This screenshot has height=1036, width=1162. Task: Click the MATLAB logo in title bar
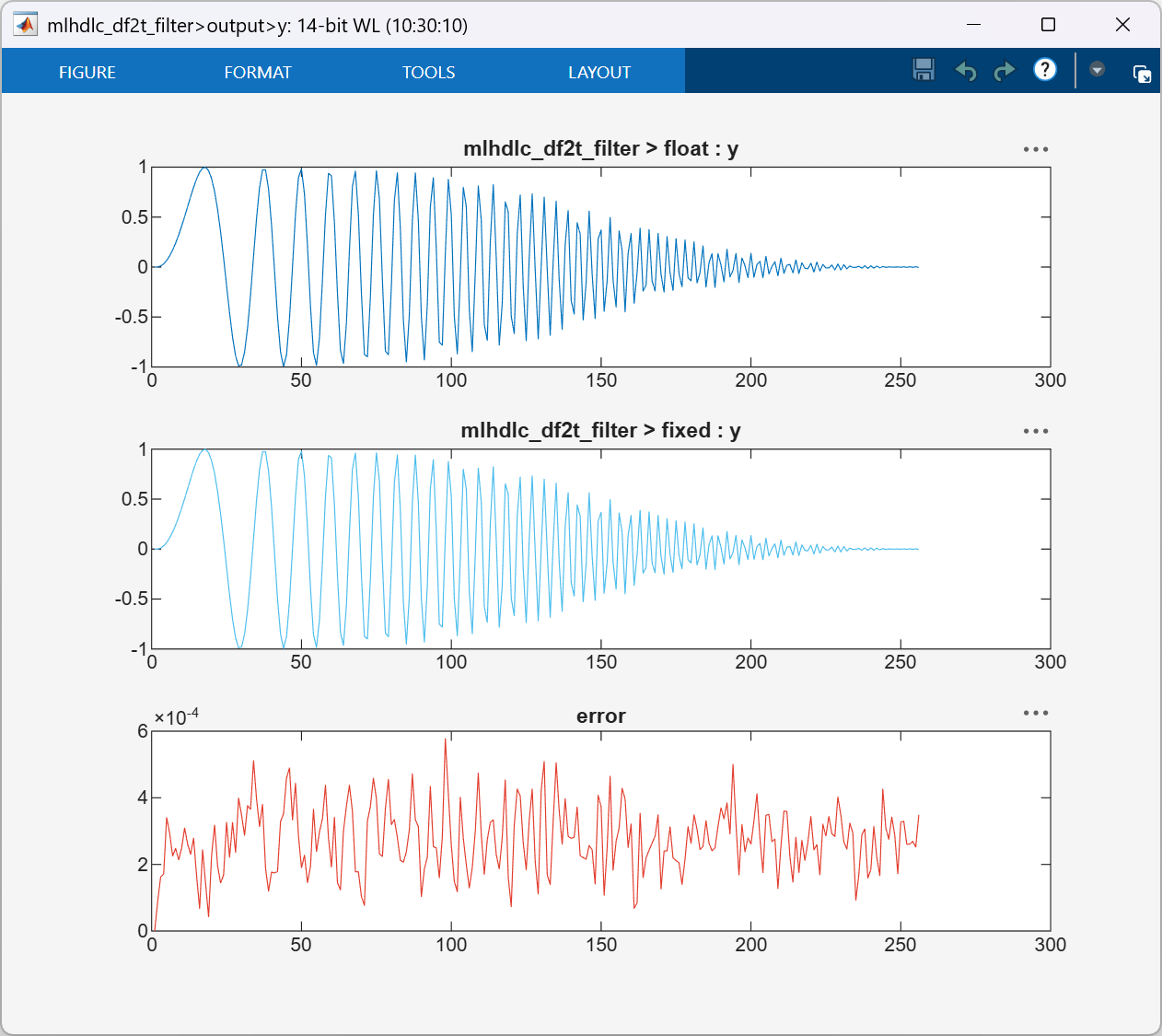(x=26, y=25)
